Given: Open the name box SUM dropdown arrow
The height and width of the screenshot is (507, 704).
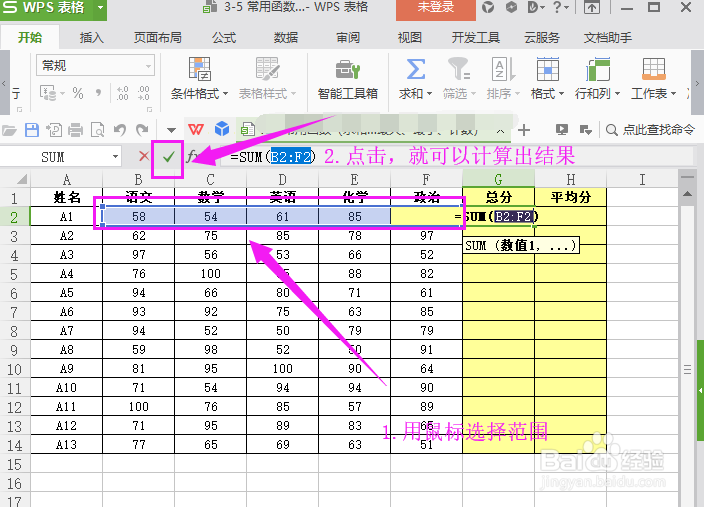Looking at the screenshot, I should [115, 157].
